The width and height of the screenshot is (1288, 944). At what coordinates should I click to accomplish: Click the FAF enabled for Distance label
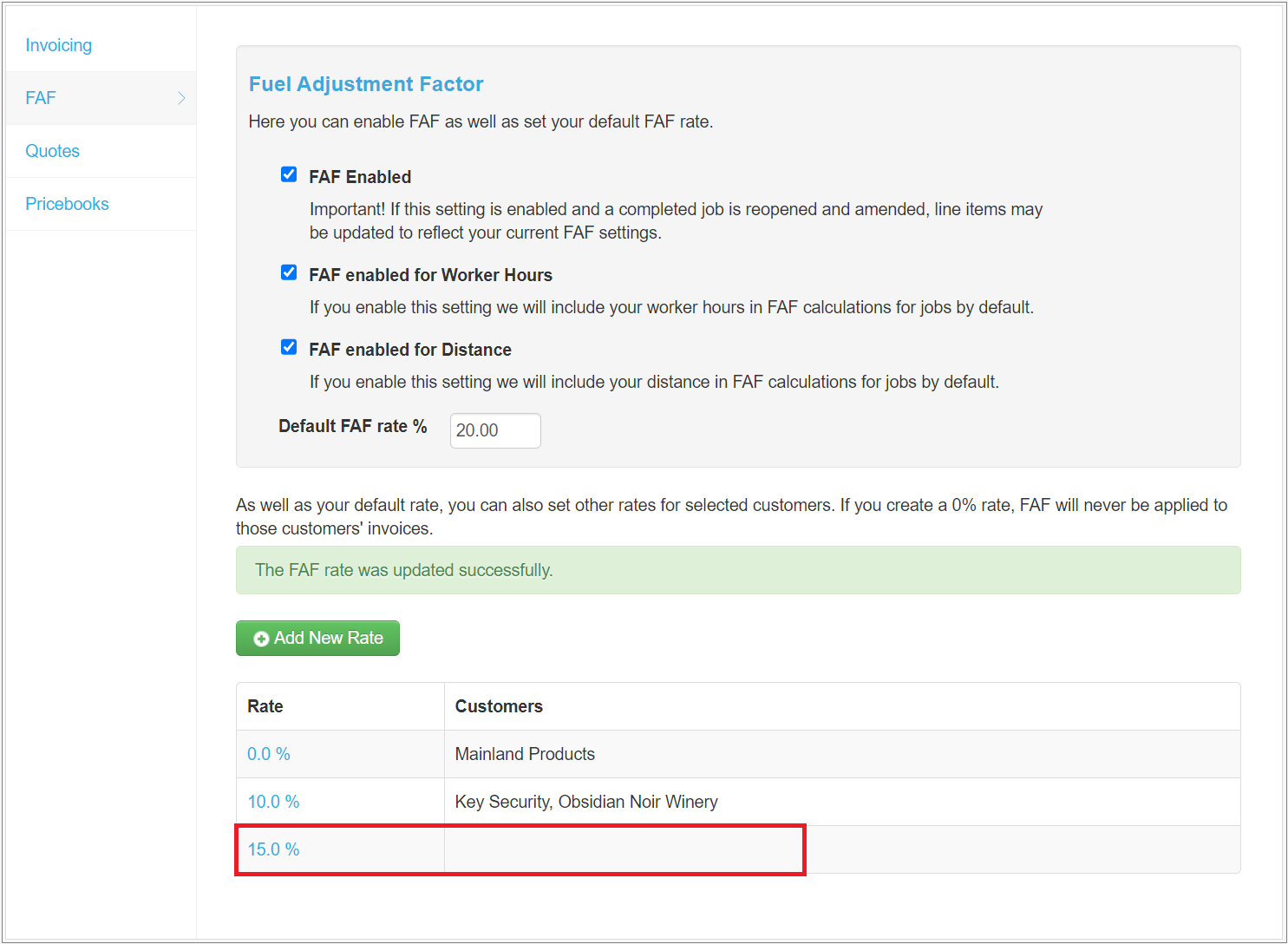pyautogui.click(x=409, y=350)
